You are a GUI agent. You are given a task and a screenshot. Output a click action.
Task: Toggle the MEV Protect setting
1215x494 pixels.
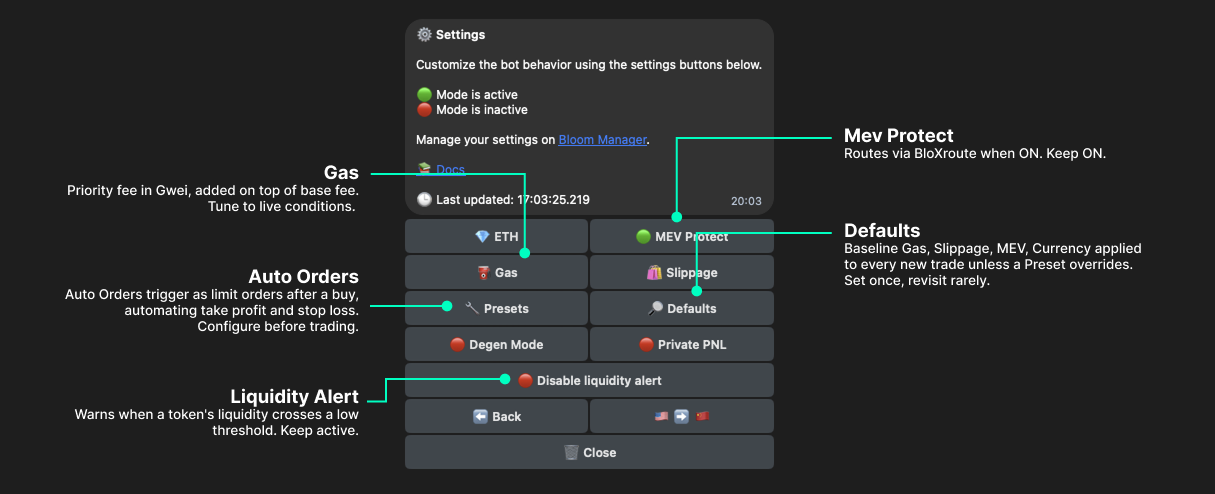681,237
